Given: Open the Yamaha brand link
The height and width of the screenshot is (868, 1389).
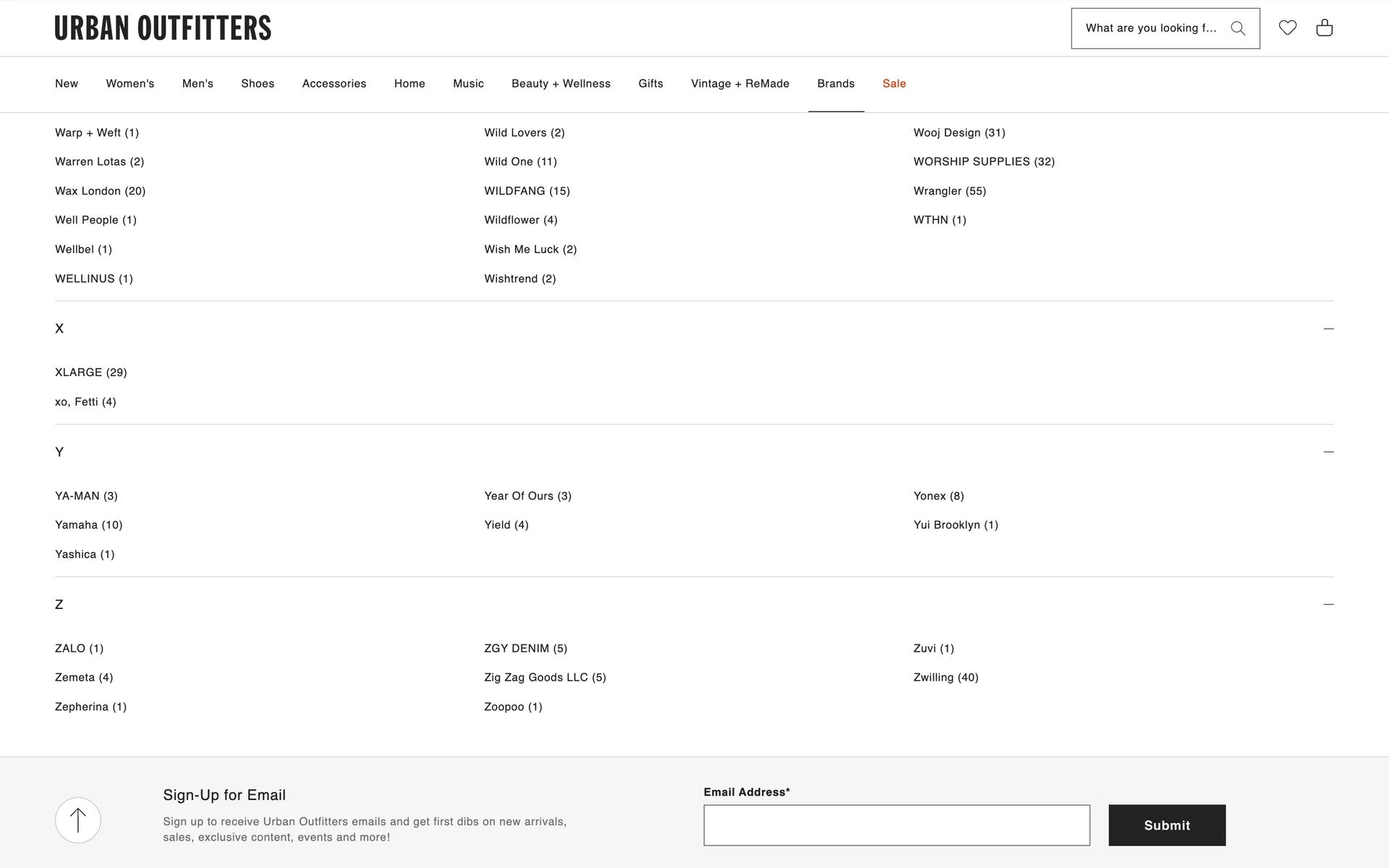Looking at the screenshot, I should [x=88, y=525].
